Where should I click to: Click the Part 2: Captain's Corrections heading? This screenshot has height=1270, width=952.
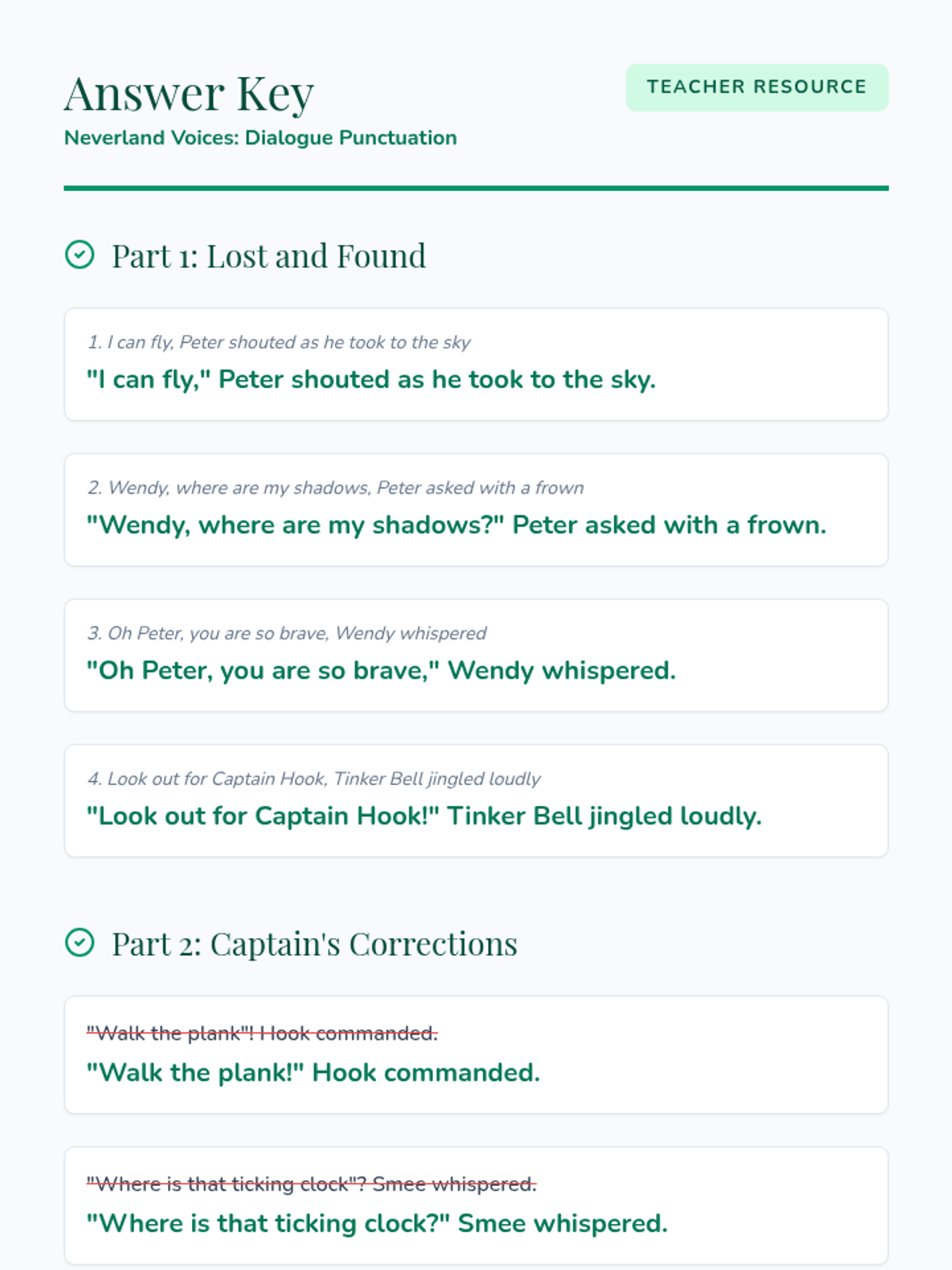pos(314,944)
